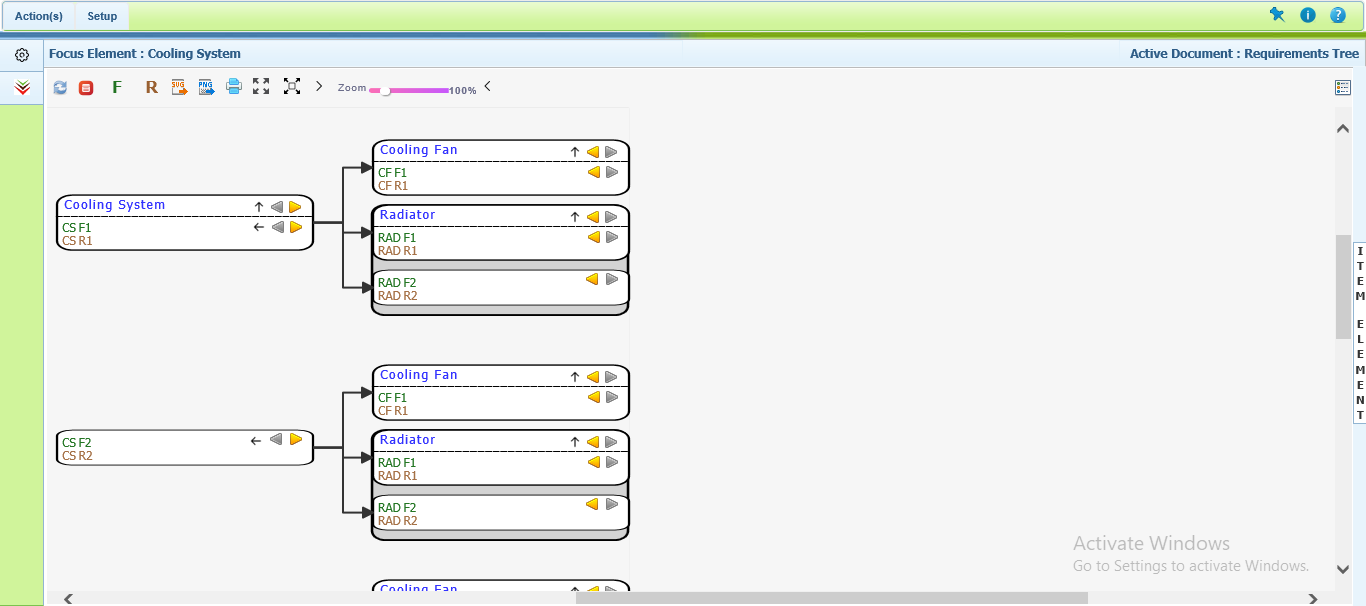Open the Action(s) menu
Image resolution: width=1366 pixels, height=606 pixels.
click(x=39, y=16)
